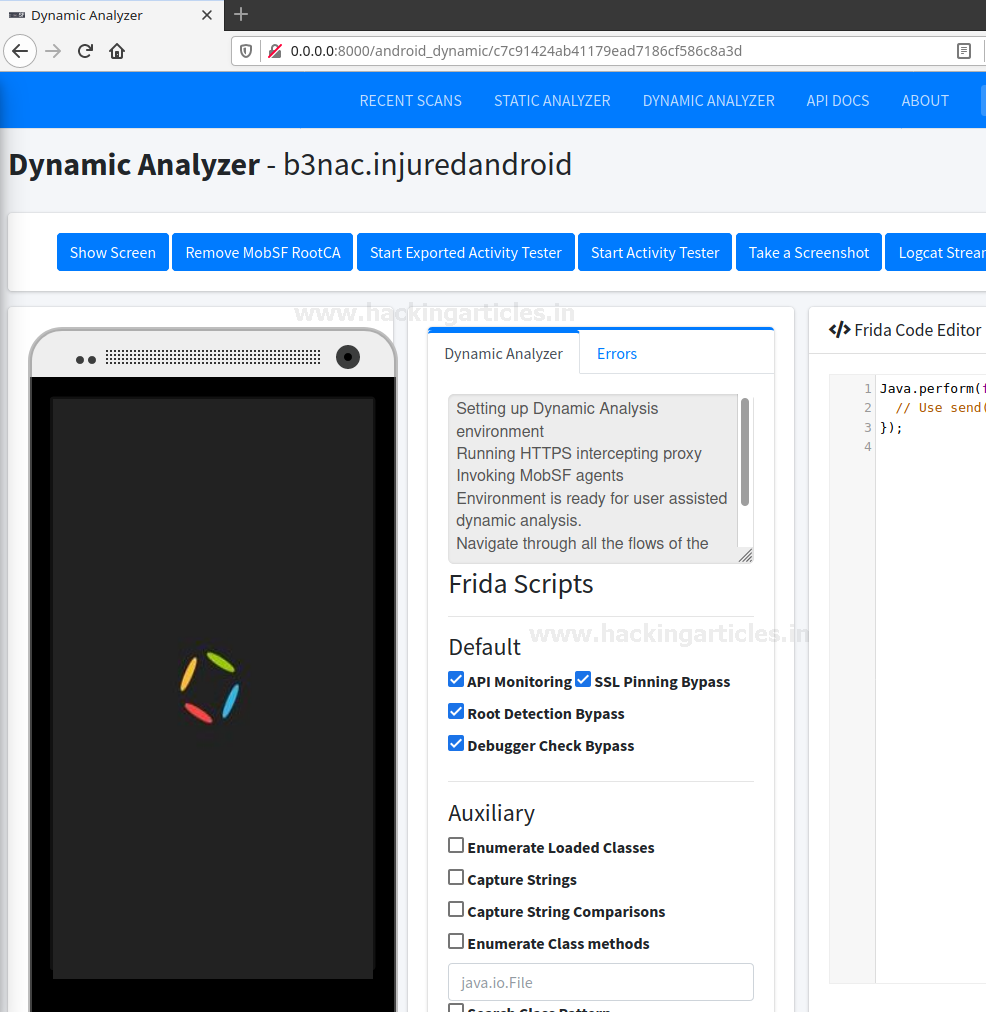
Task: Click Start Activity Tester button
Action: tap(655, 252)
